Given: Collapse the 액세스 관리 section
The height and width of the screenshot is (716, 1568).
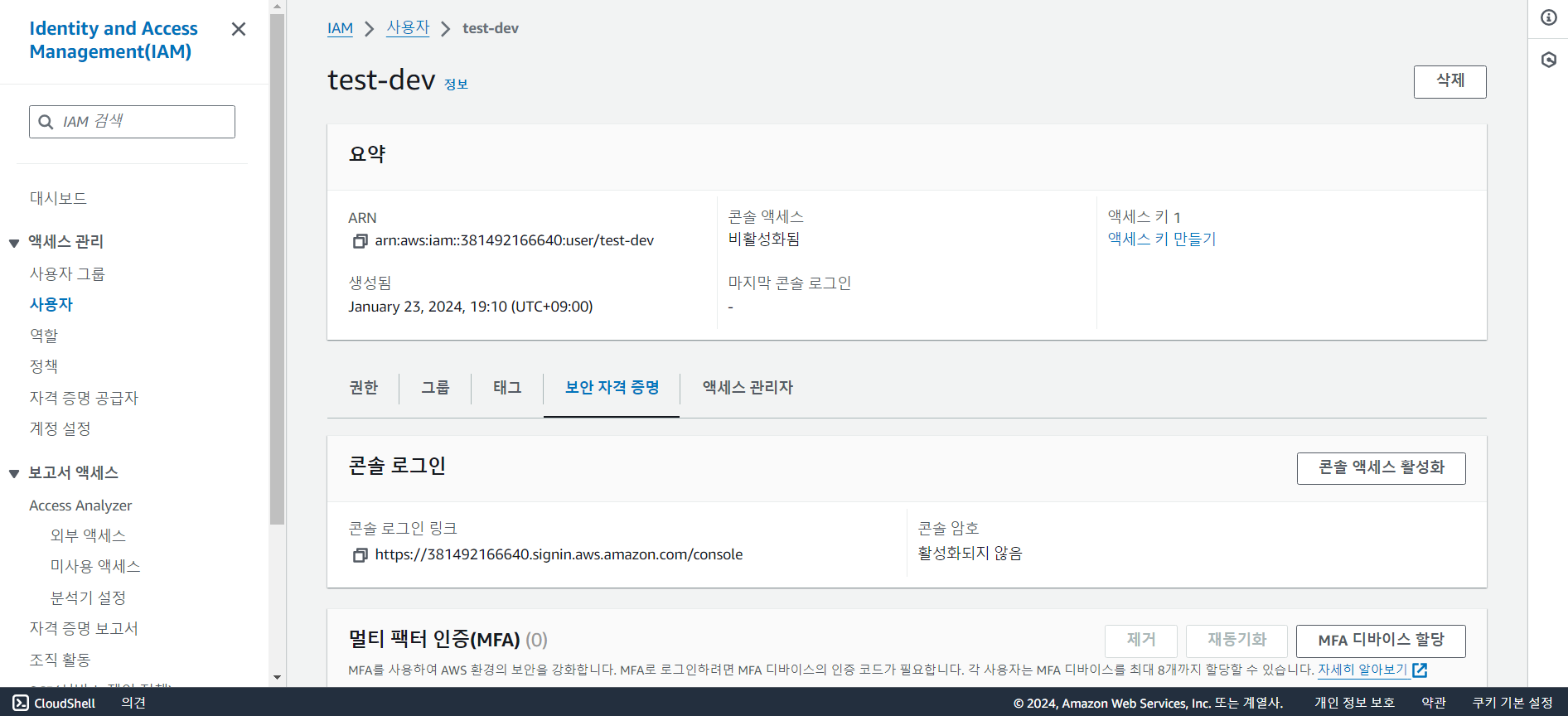Looking at the screenshot, I should [x=14, y=243].
